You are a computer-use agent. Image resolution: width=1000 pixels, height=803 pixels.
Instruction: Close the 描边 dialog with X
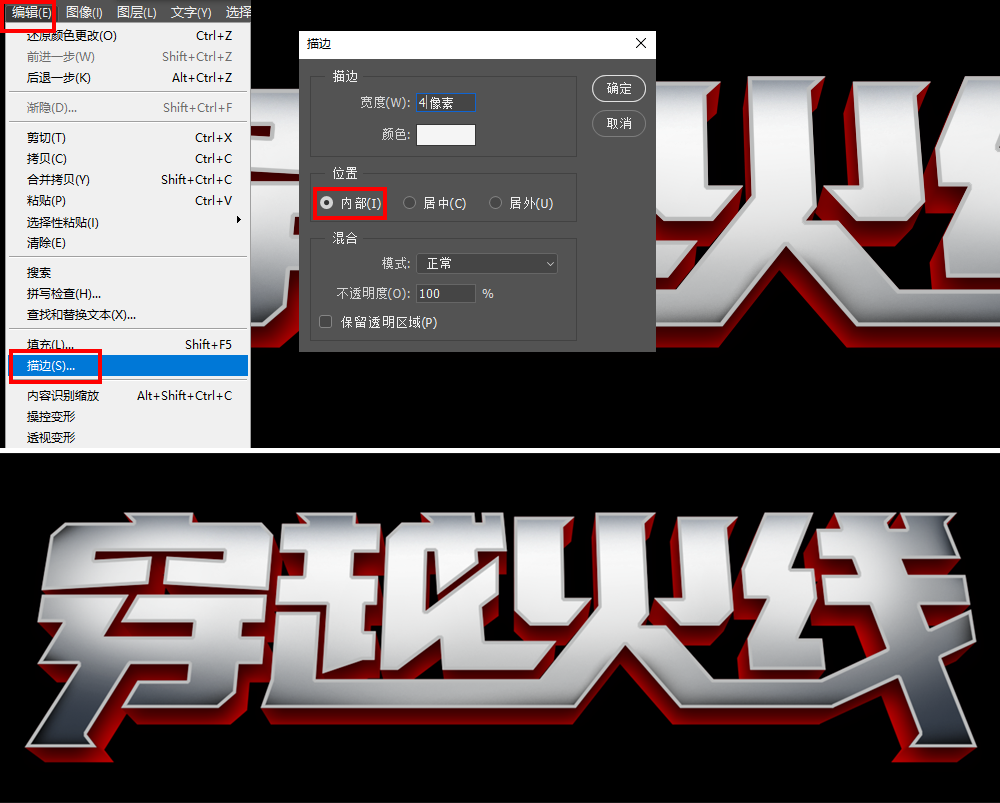pyautogui.click(x=641, y=43)
